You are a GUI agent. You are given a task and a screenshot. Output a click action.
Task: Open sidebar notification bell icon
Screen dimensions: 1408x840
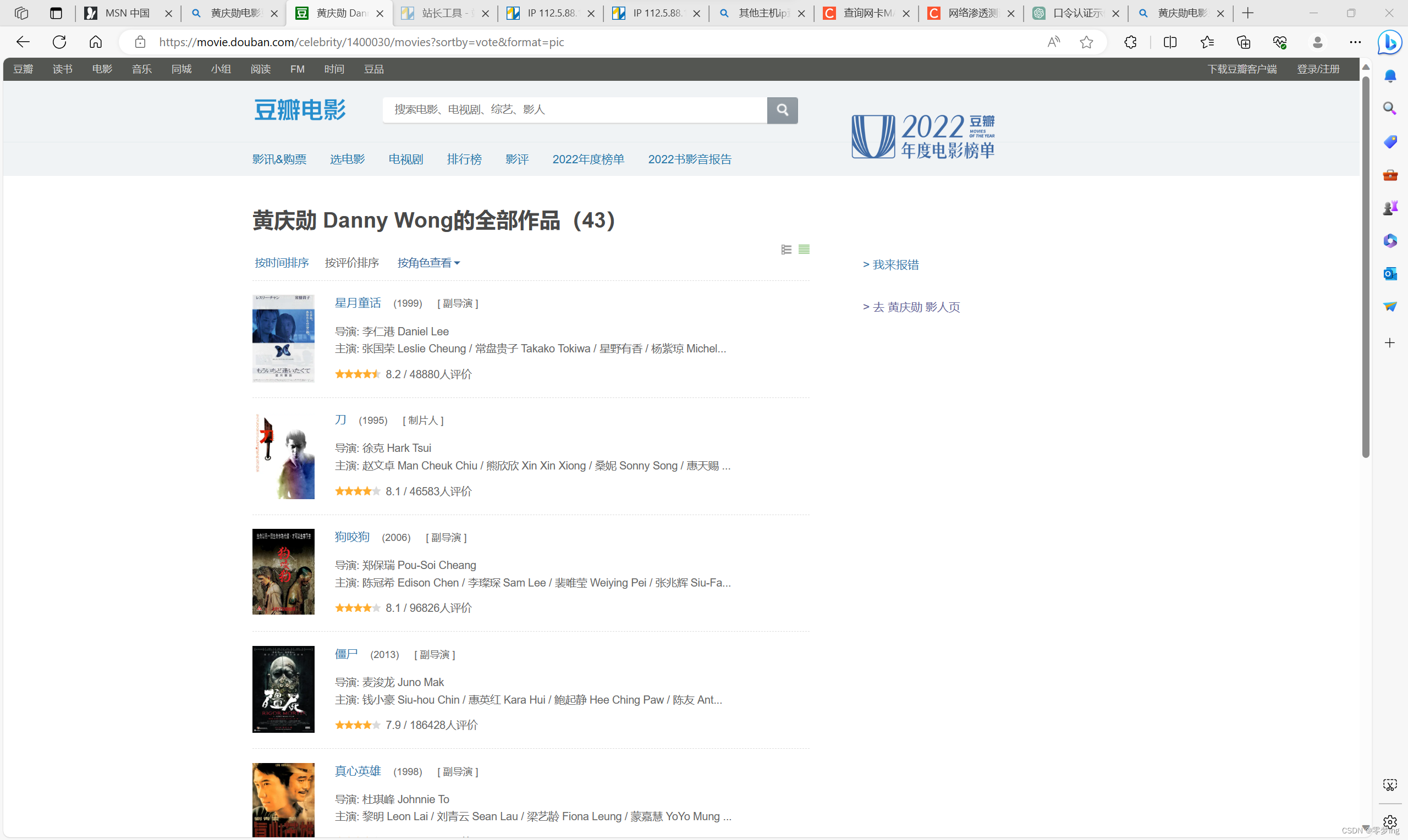1389,76
